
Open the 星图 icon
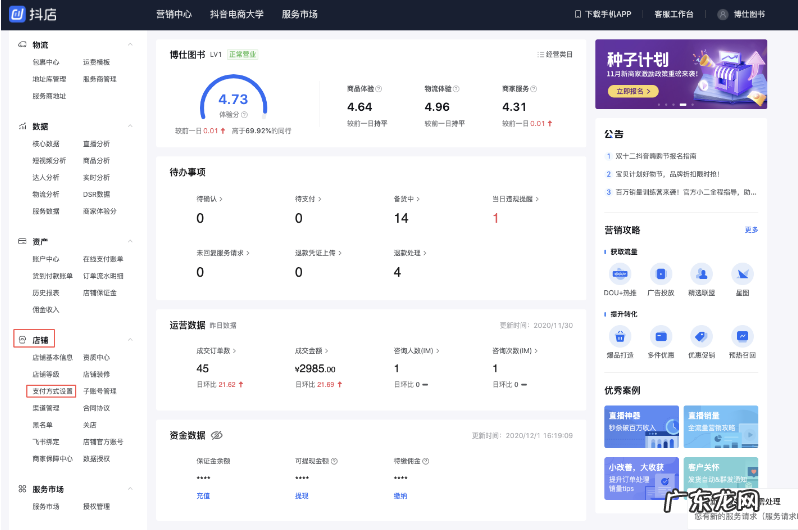pos(743,274)
